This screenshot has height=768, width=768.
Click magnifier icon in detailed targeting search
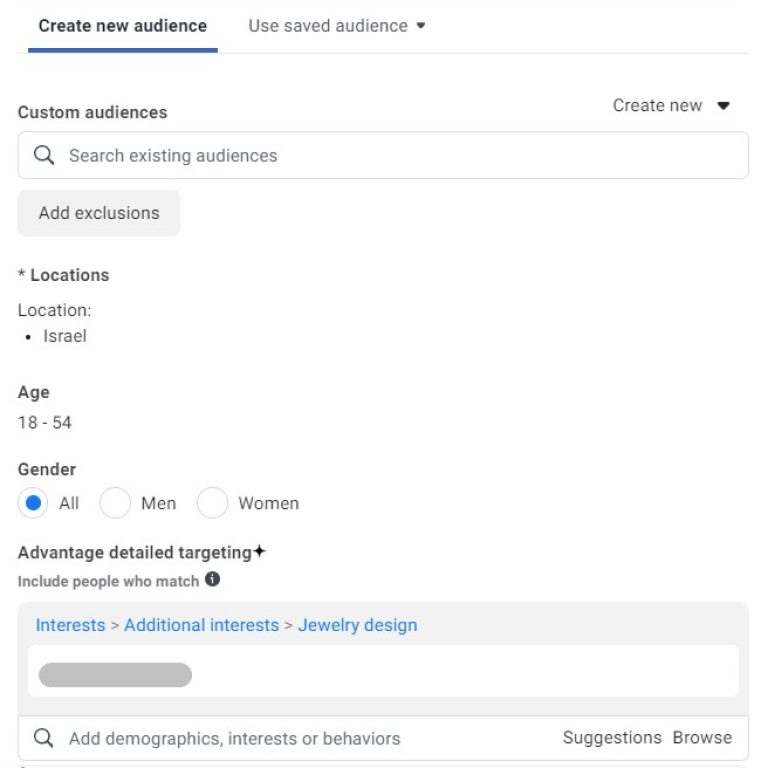point(44,738)
